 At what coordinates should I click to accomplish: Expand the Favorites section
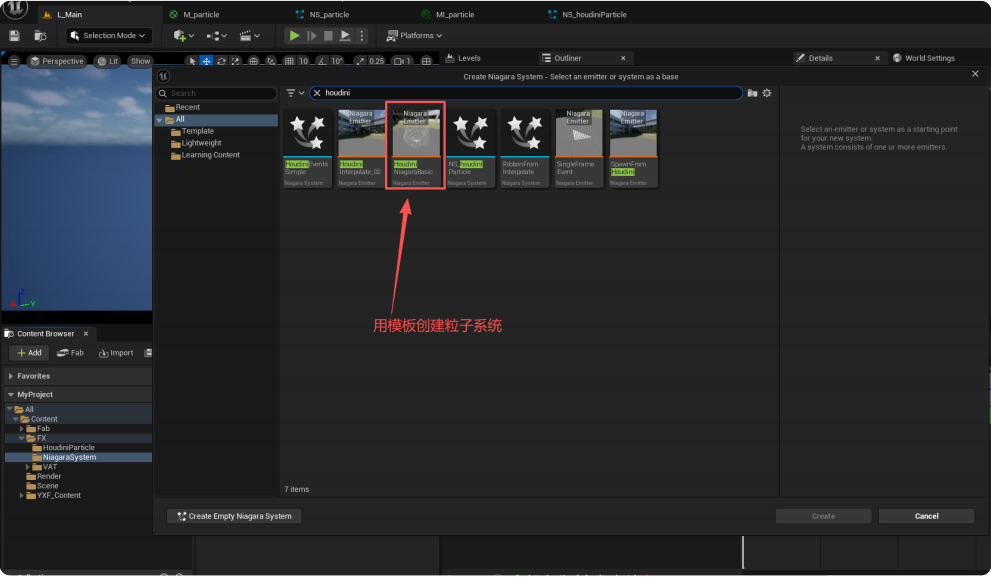[x=10, y=376]
